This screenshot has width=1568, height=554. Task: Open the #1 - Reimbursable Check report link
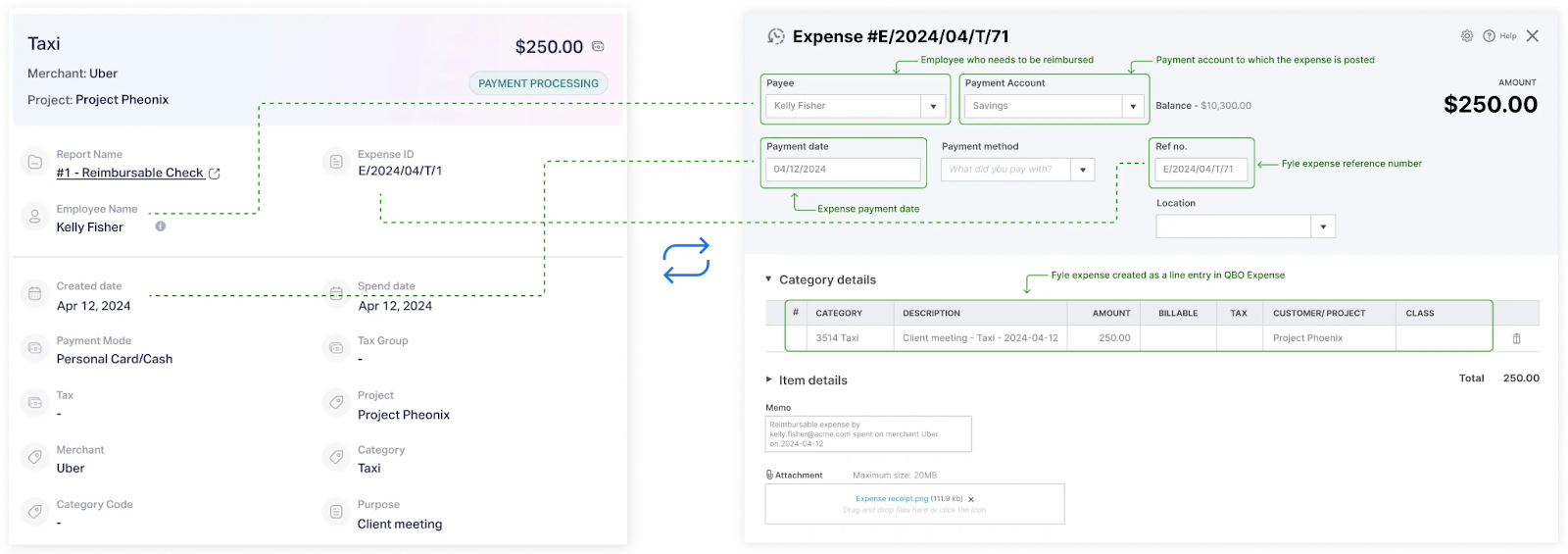point(130,173)
